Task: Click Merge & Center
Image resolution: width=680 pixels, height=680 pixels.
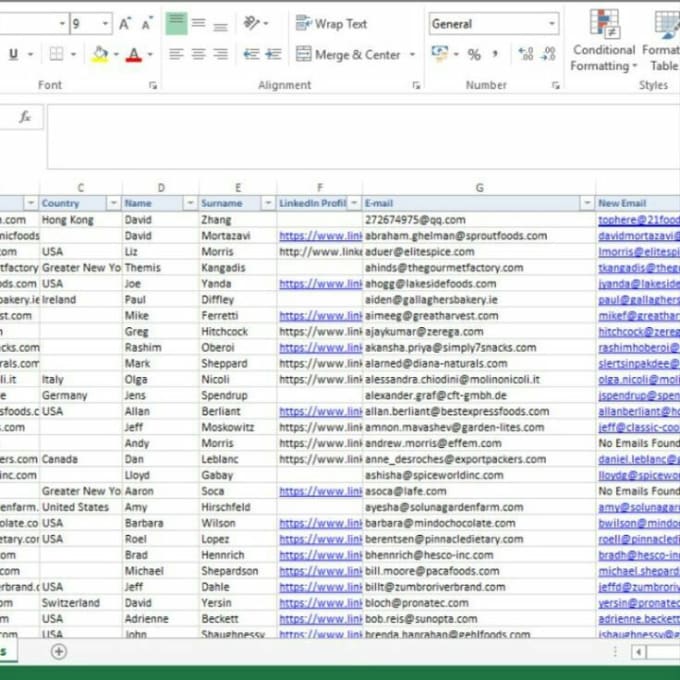Action: tap(348, 55)
